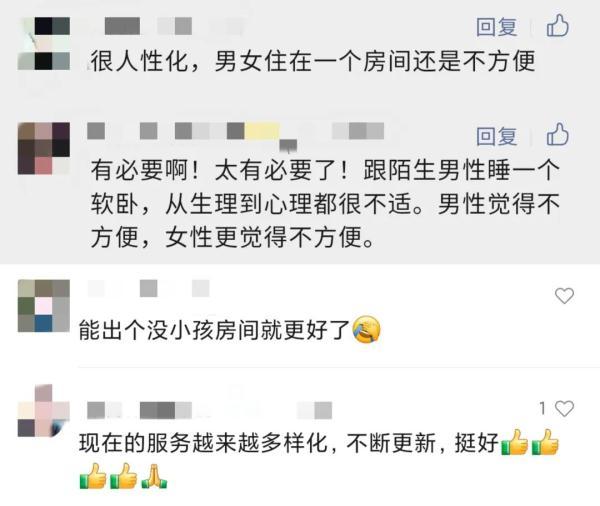Heart the 没小孩房间 comment
Screen dimensions: 600x506
click(564, 296)
